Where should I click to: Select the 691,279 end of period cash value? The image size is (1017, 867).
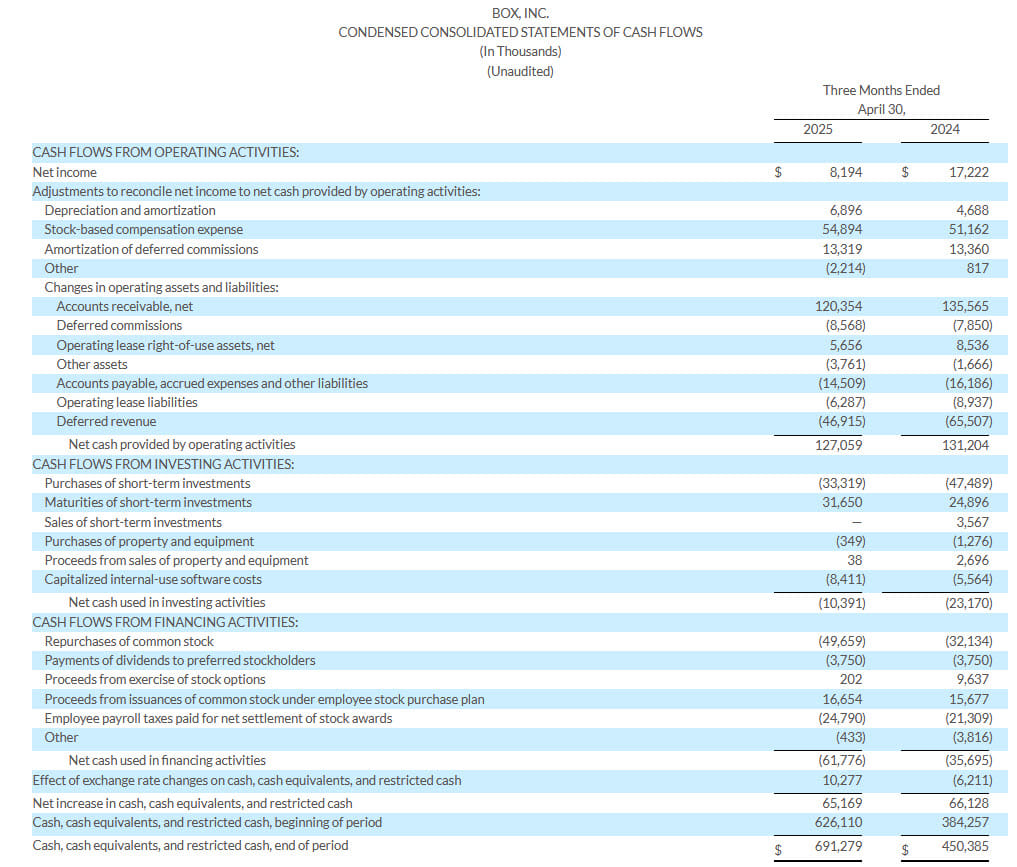point(839,846)
